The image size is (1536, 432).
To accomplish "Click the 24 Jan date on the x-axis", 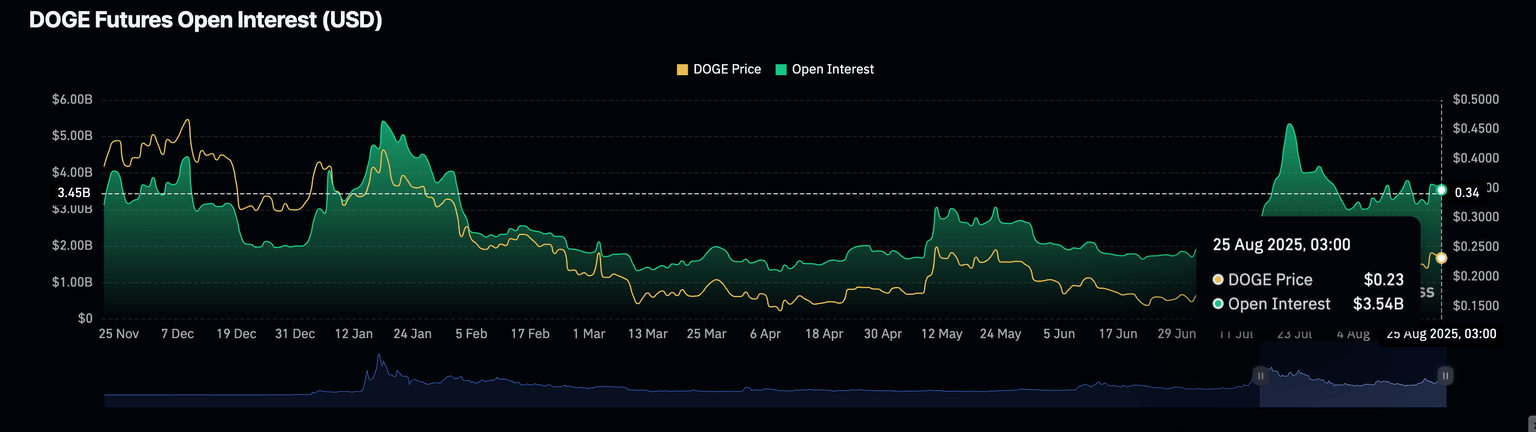I will (x=412, y=334).
